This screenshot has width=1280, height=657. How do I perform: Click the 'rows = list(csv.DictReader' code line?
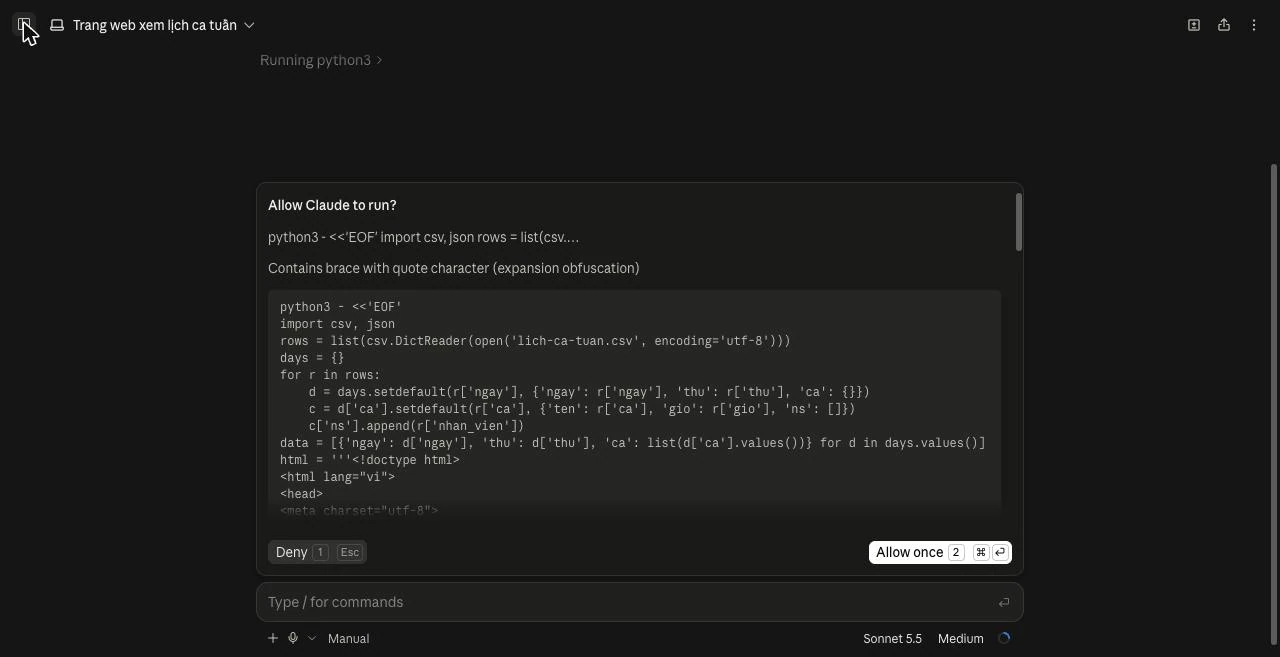(535, 341)
